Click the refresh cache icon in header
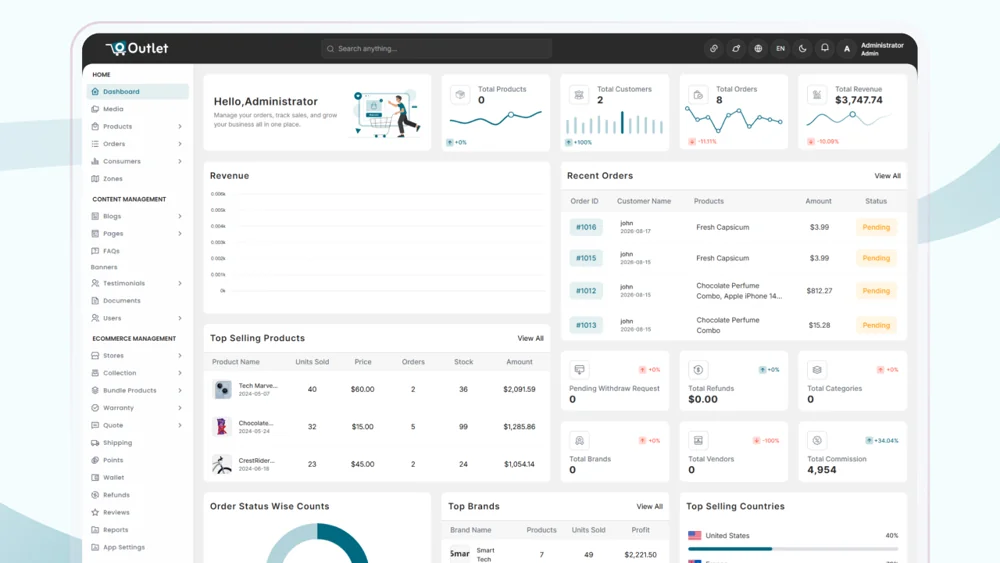 pyautogui.click(x=736, y=48)
